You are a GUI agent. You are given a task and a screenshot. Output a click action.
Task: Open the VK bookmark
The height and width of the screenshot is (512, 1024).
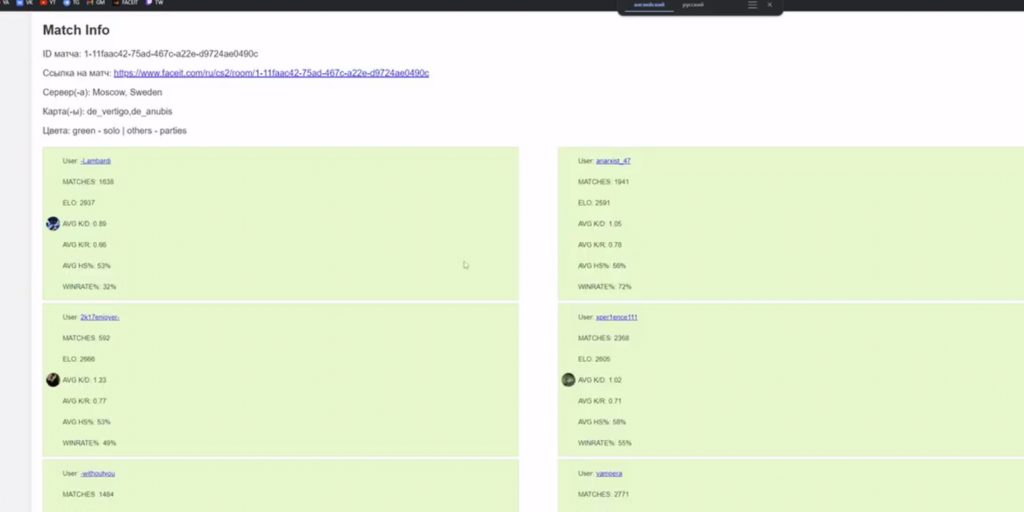pos(24,3)
